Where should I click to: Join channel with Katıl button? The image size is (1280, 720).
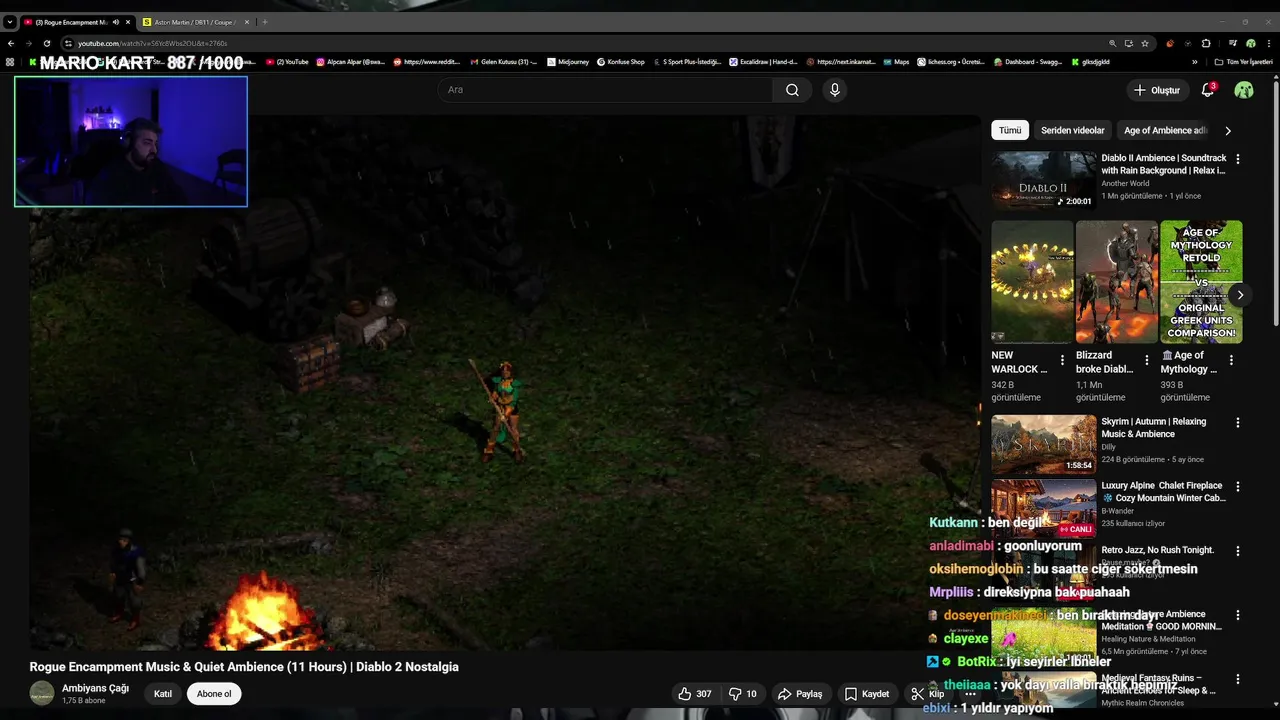(163, 694)
